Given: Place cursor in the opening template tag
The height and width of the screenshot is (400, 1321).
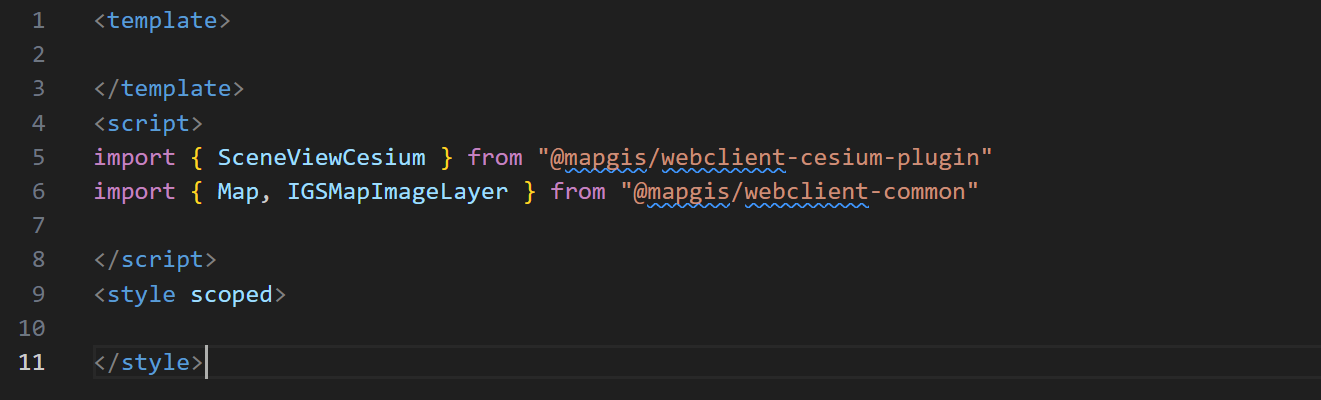Looking at the screenshot, I should pos(162,20).
